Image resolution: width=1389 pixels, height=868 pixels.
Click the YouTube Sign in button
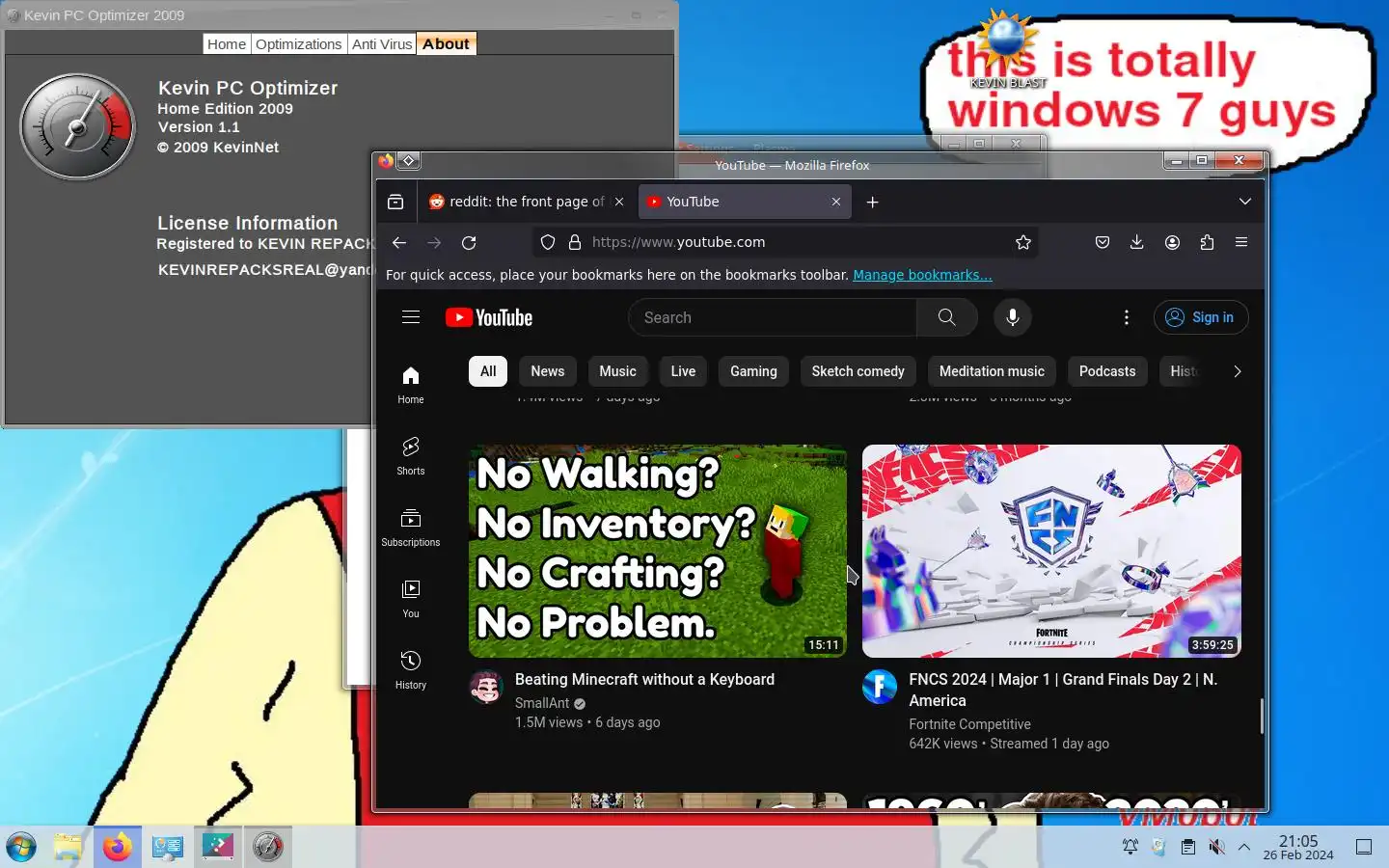click(1201, 317)
